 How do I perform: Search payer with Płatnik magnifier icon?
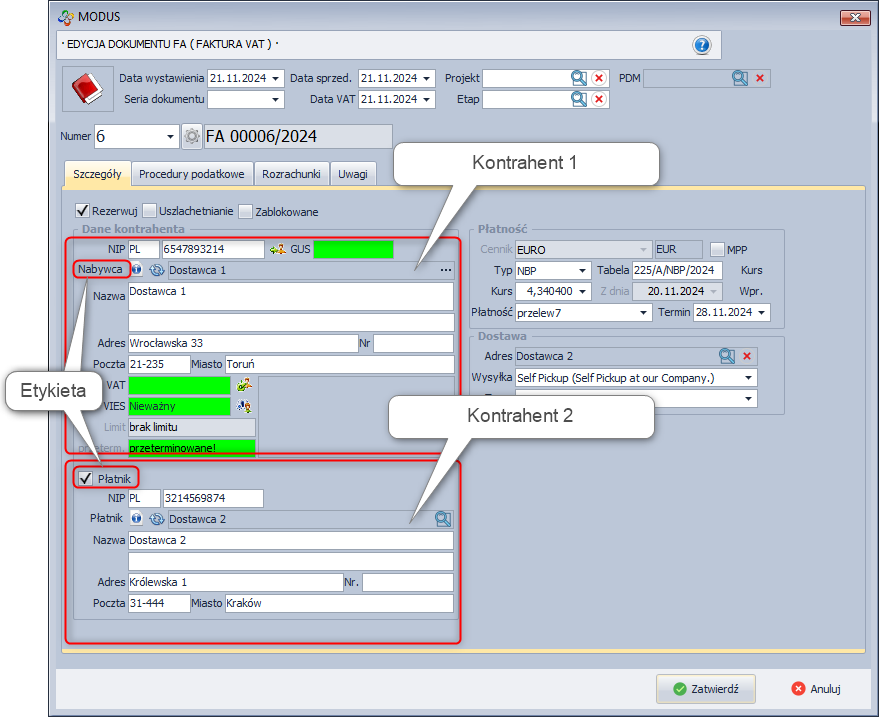(x=443, y=519)
